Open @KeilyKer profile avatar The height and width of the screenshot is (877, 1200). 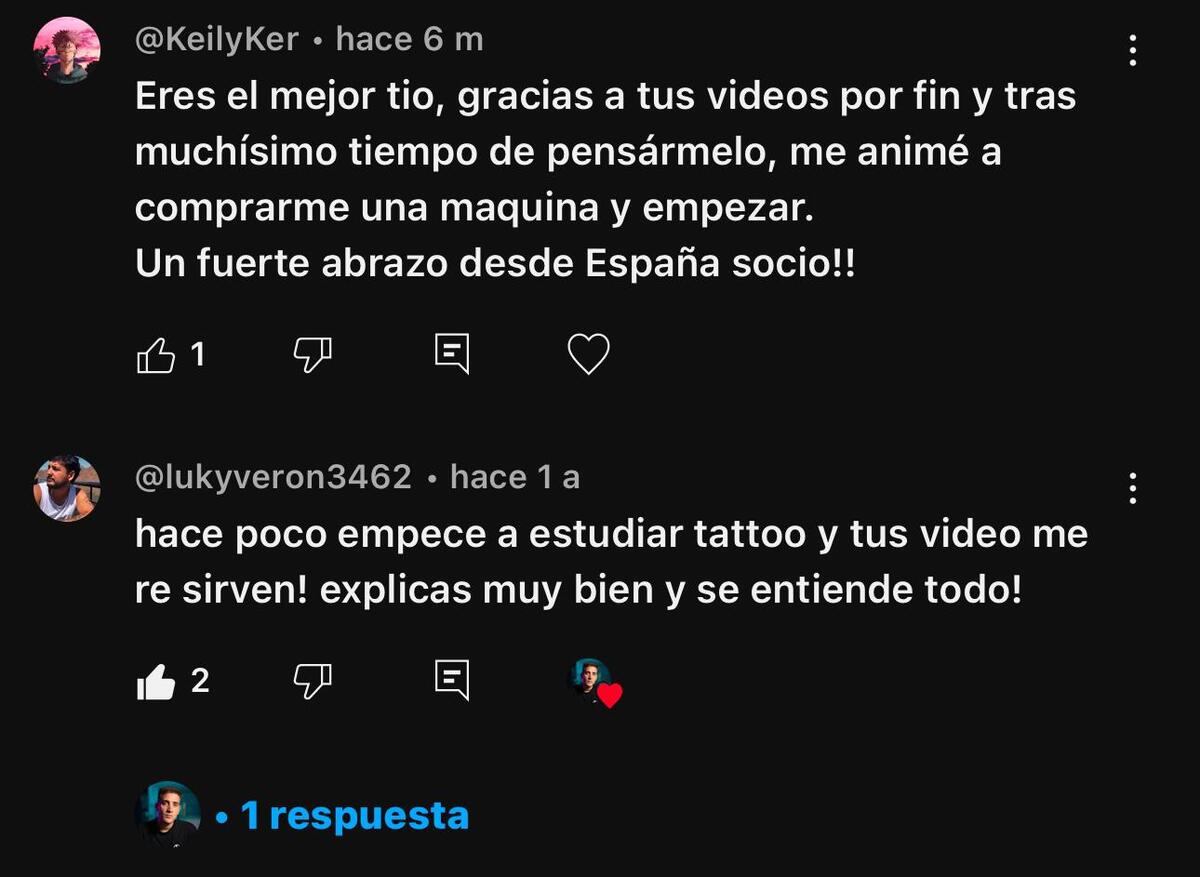click(x=66, y=50)
